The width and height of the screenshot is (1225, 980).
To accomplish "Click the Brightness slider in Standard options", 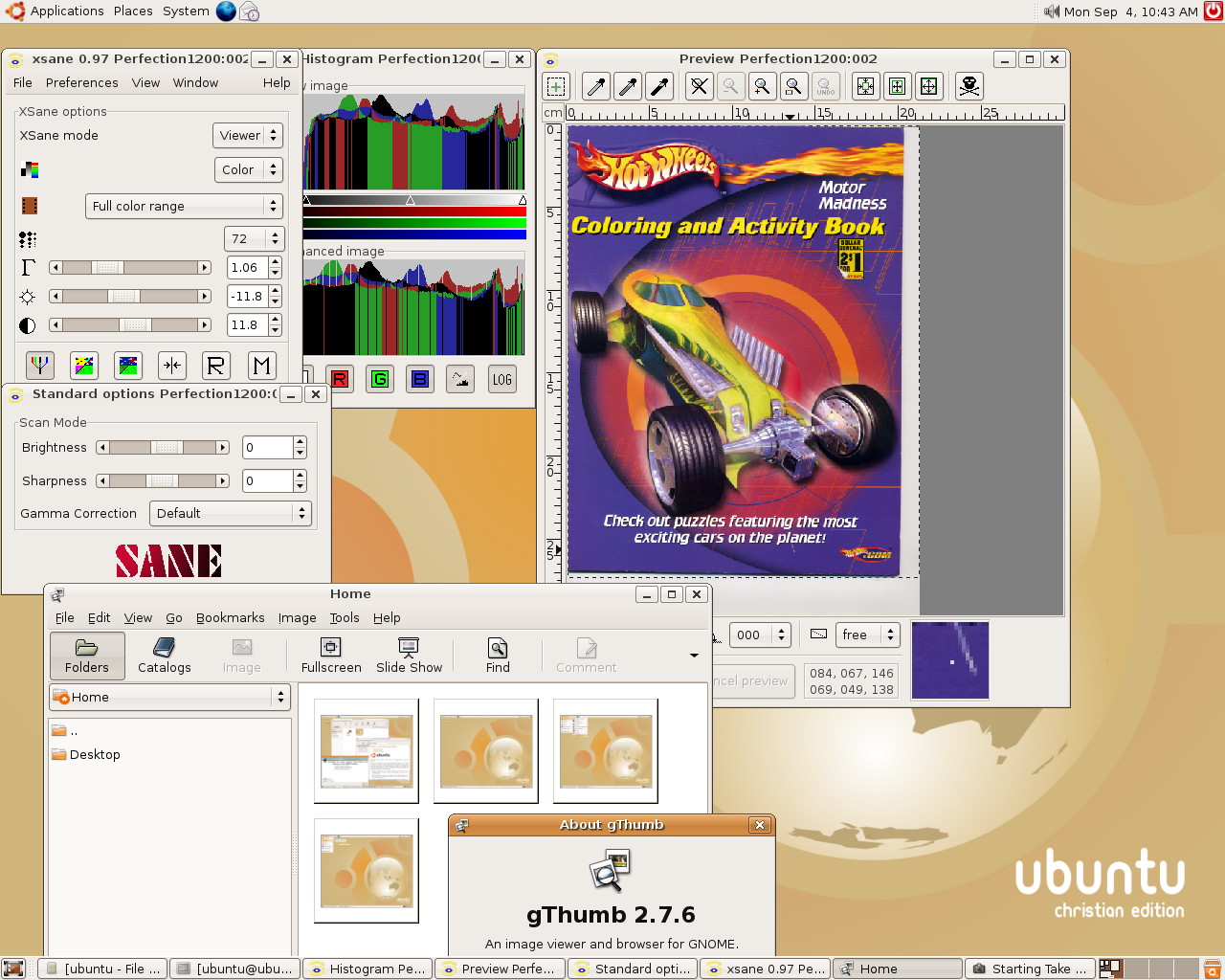I will coord(163,447).
